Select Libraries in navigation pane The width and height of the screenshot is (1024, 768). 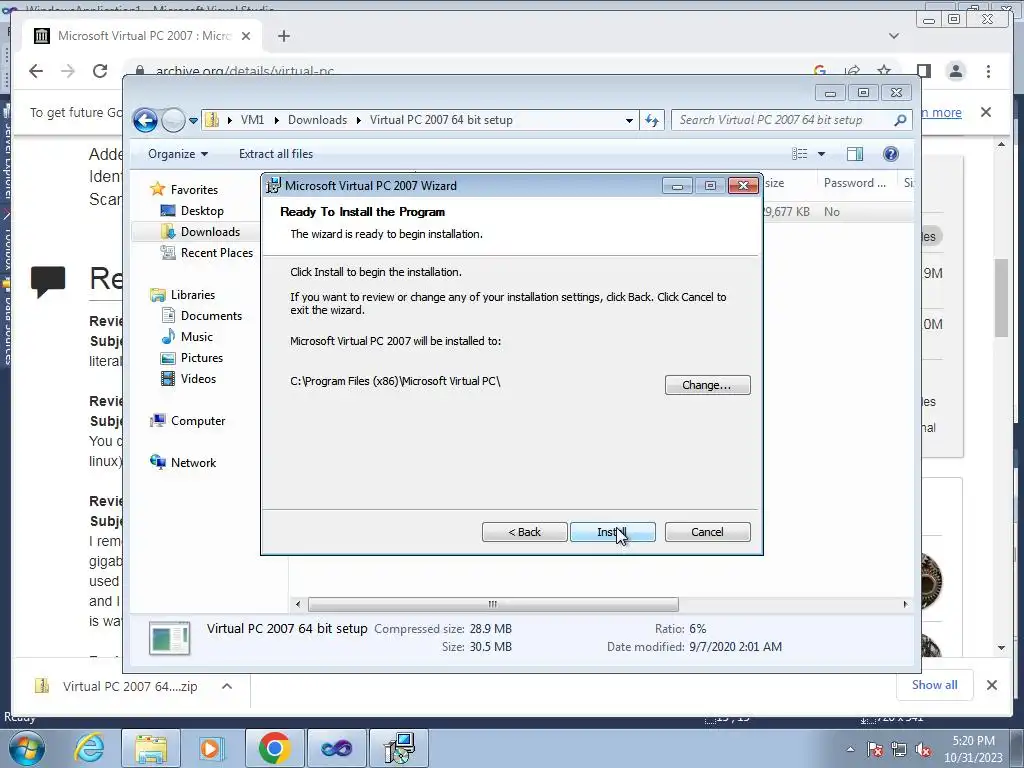point(193,295)
